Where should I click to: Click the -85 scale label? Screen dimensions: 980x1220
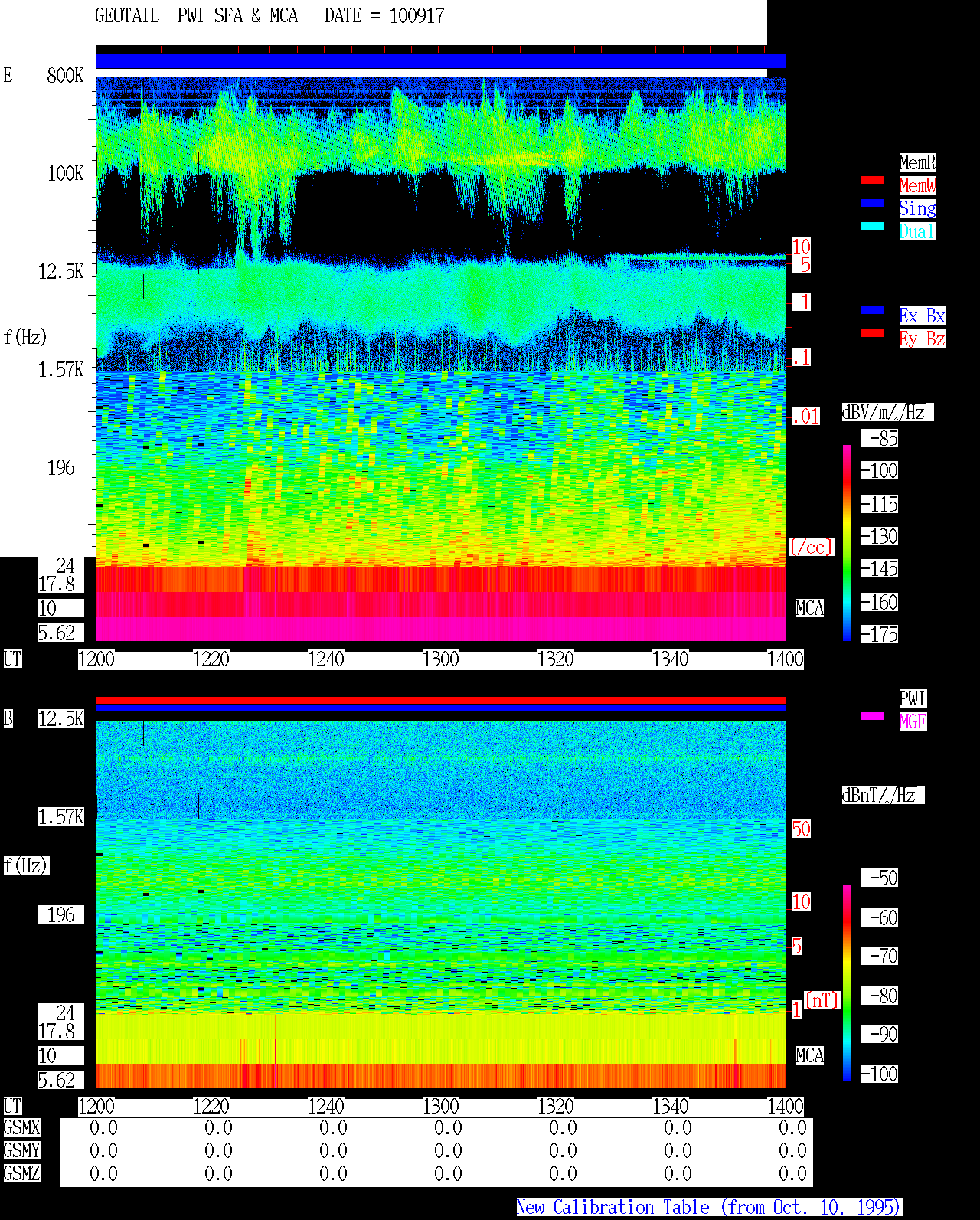point(880,439)
